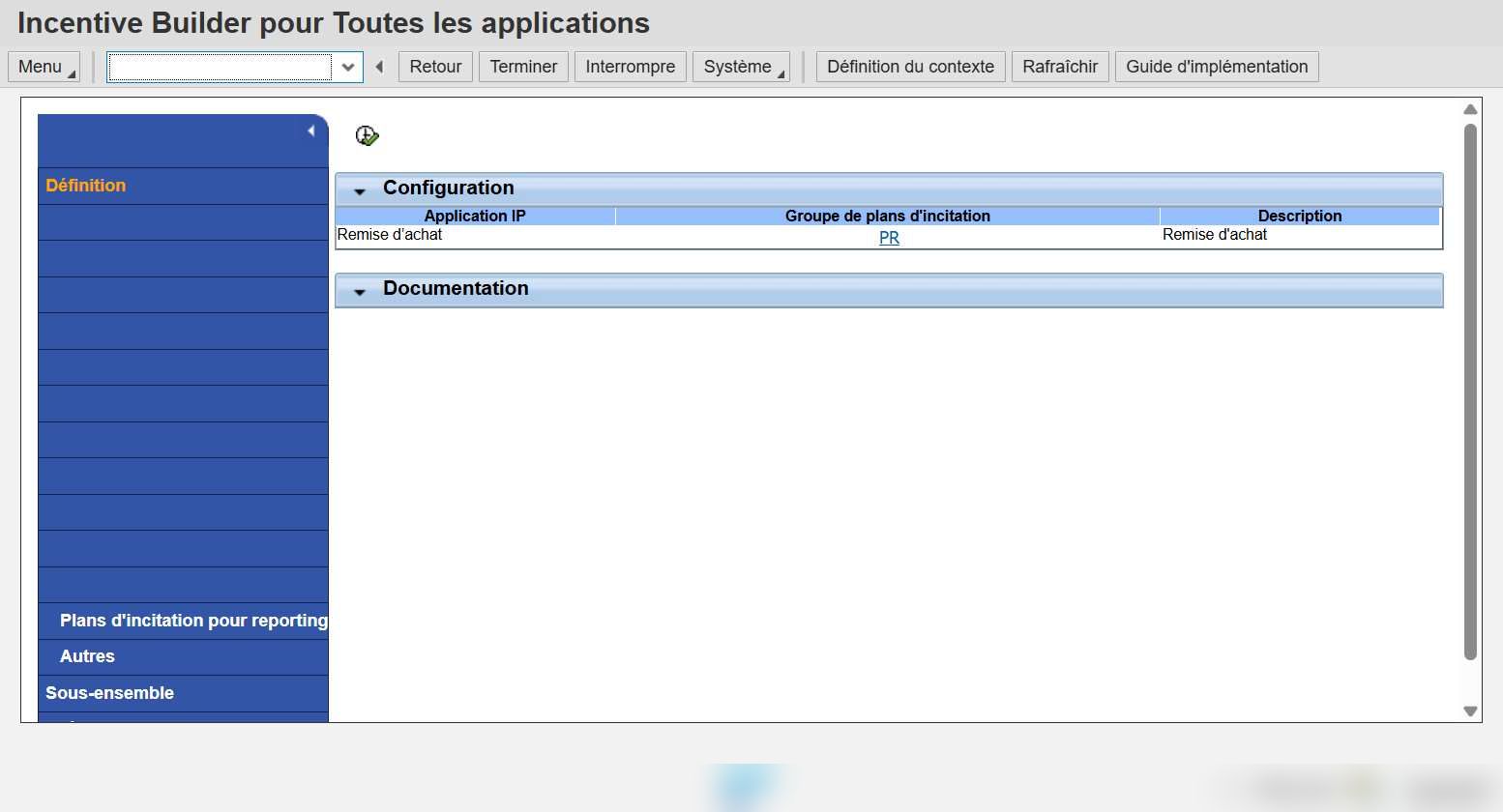Screen dimensions: 1503x812
Task: Click the Terminer button
Action: coord(523,67)
